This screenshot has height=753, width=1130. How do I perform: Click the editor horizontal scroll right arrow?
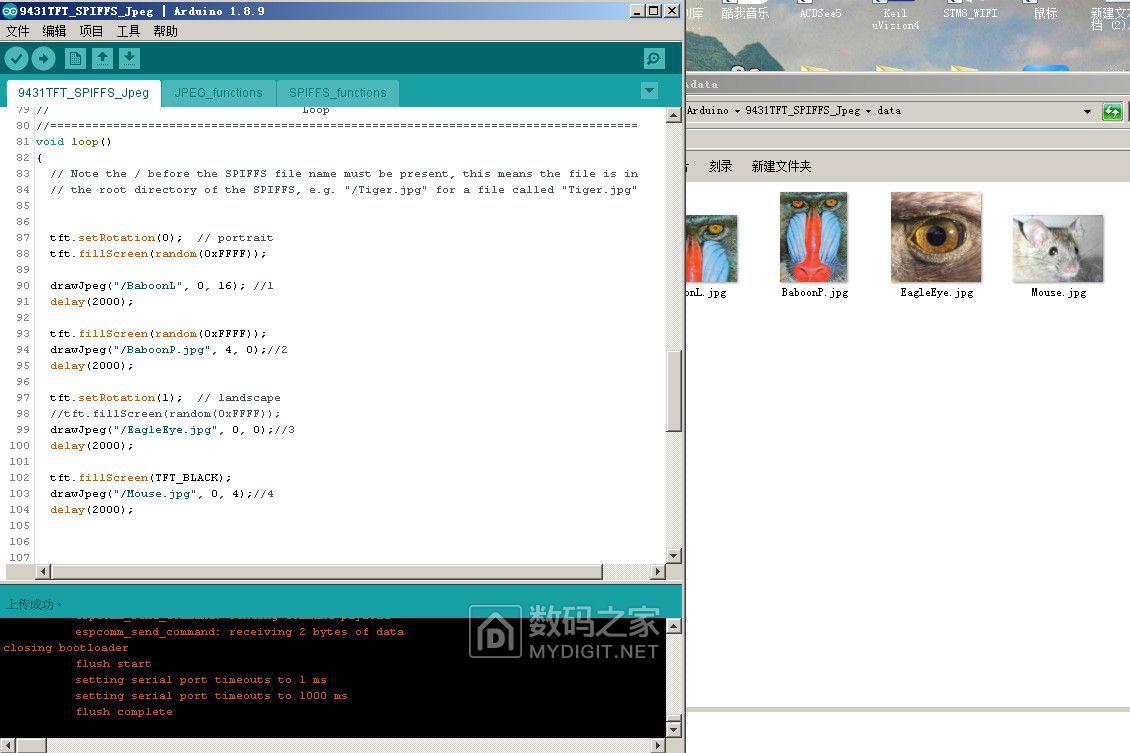click(657, 571)
